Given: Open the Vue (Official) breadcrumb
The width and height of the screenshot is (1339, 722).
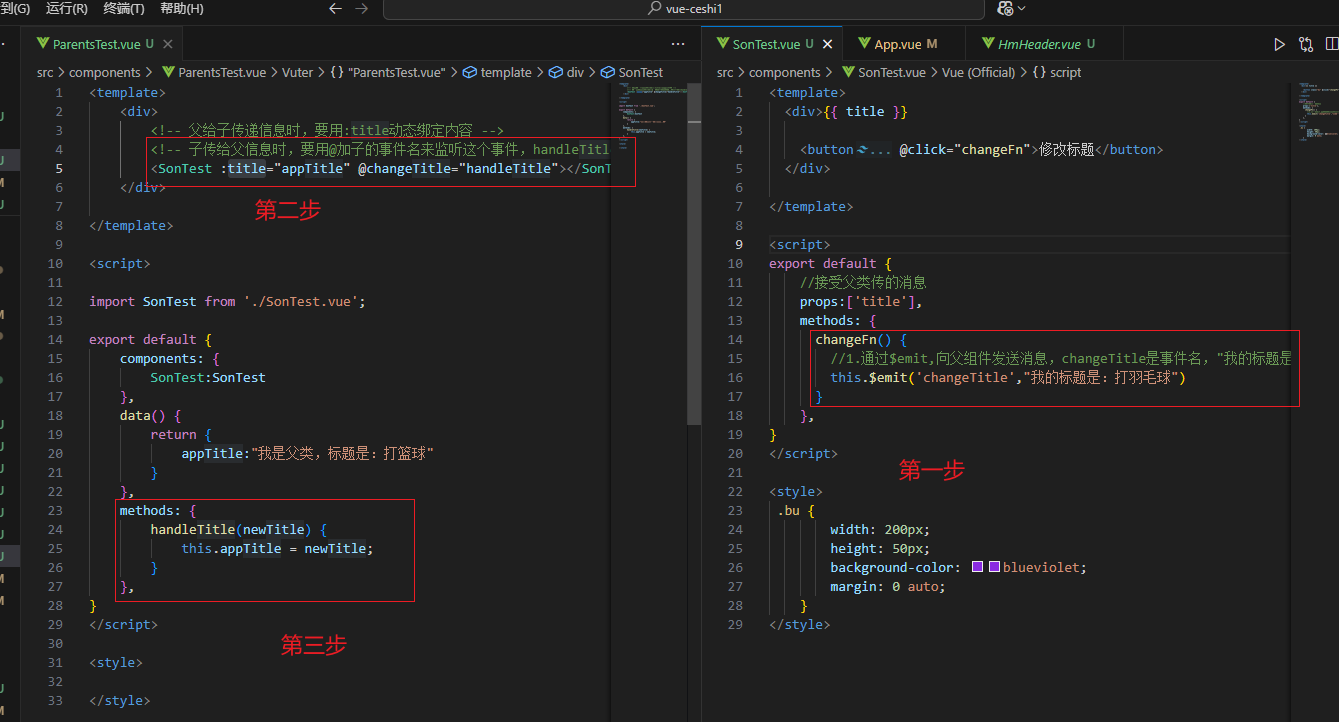Looking at the screenshot, I should 978,72.
